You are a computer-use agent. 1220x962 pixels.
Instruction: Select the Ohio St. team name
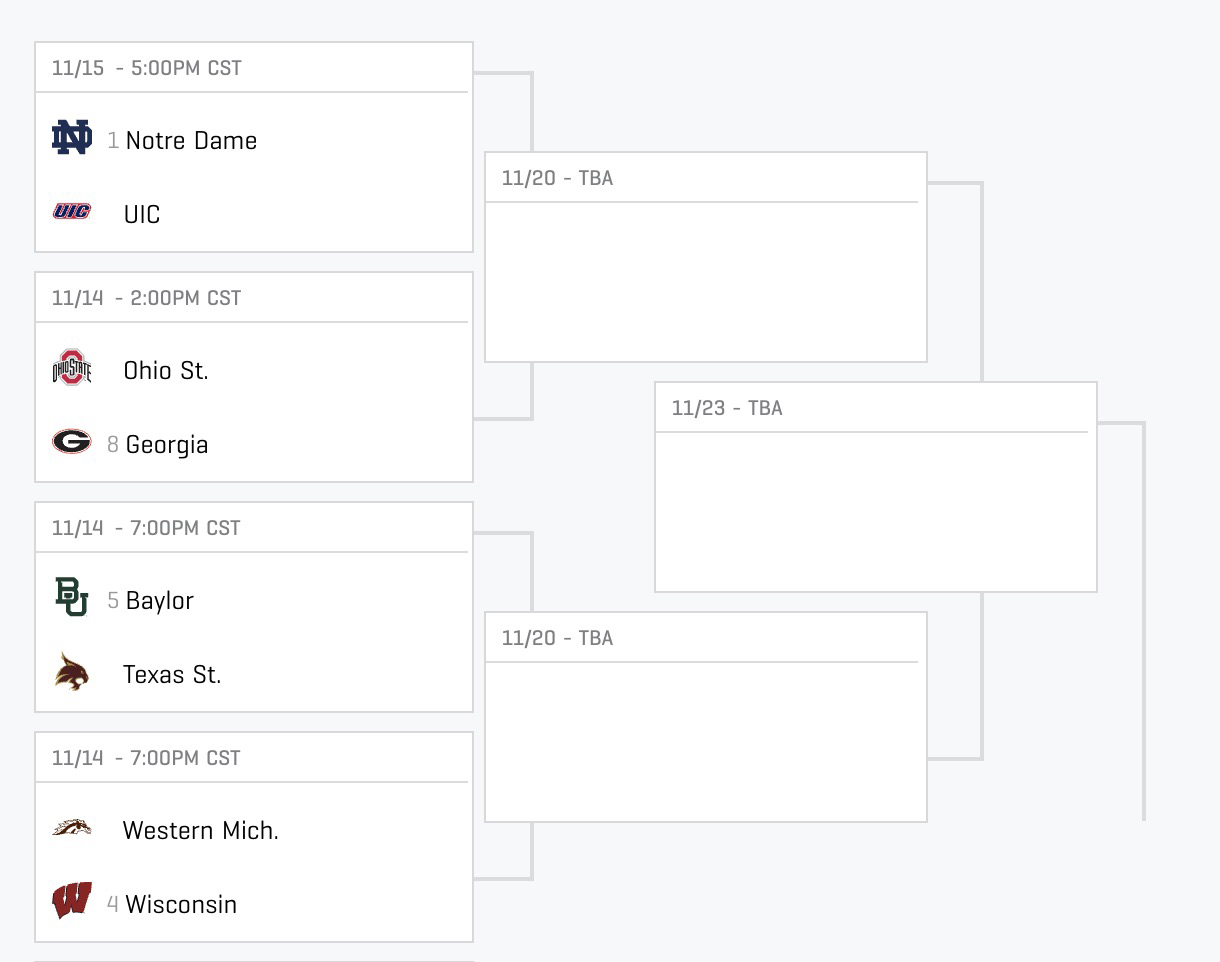point(166,371)
